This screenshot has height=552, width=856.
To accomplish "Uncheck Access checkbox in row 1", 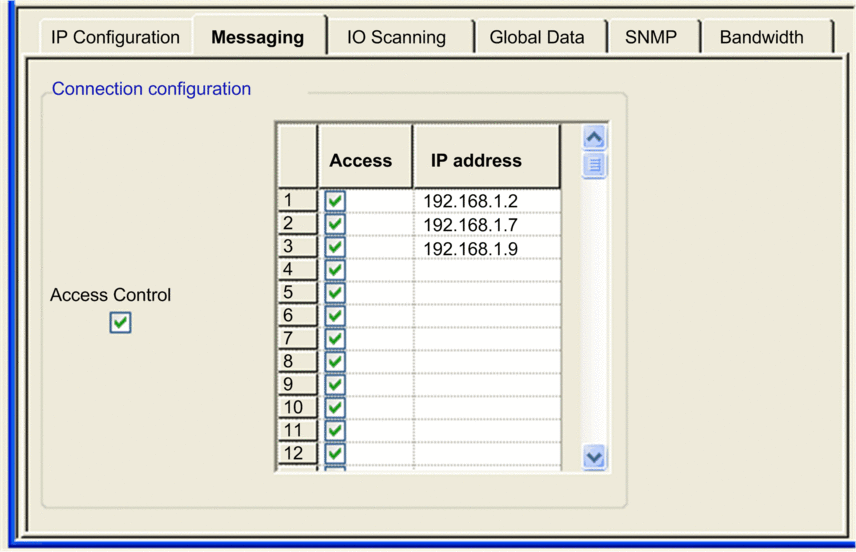I will [335, 201].
